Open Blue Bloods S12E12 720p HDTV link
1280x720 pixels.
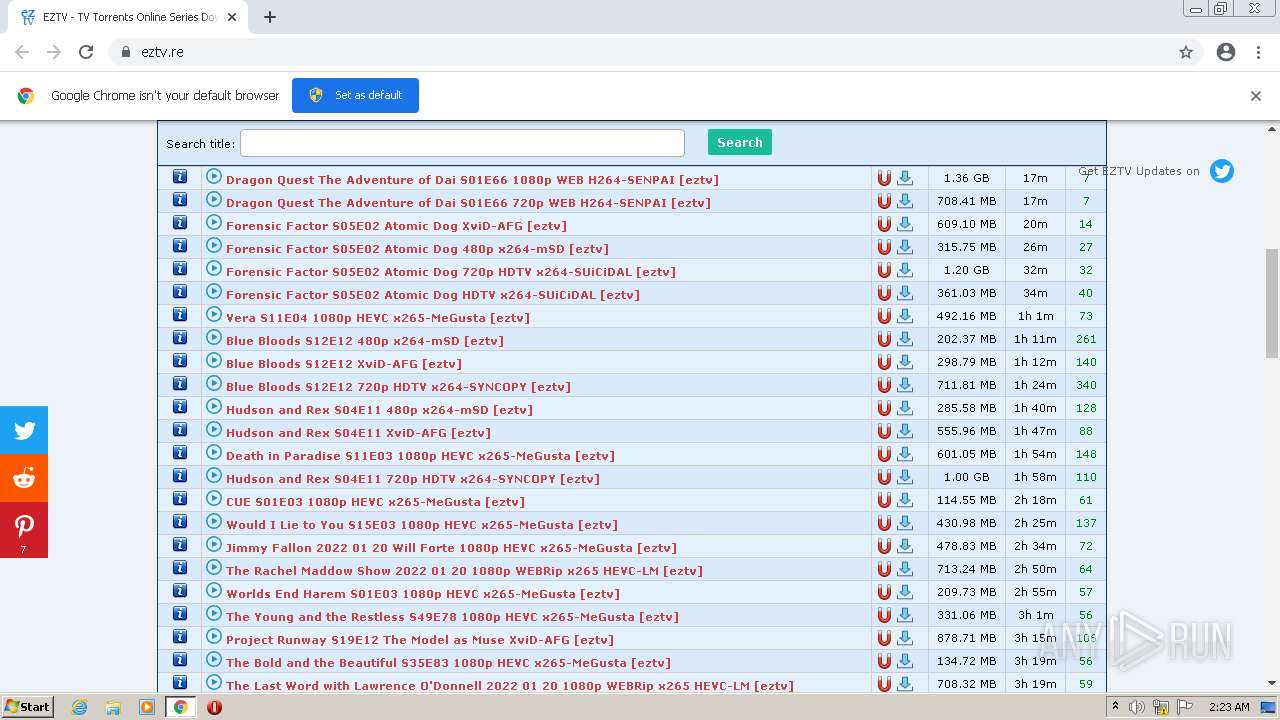coord(398,386)
